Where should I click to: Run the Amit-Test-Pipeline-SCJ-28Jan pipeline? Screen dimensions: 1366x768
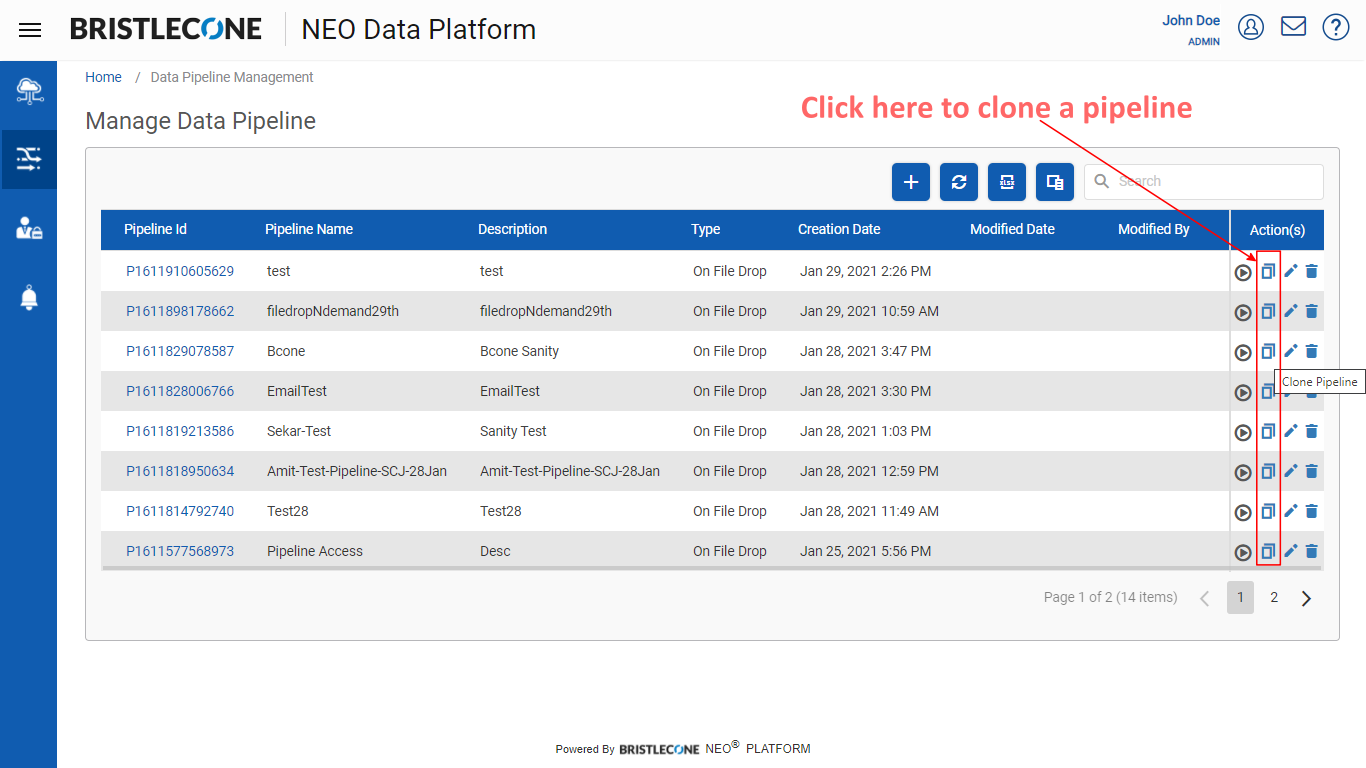1243,472
